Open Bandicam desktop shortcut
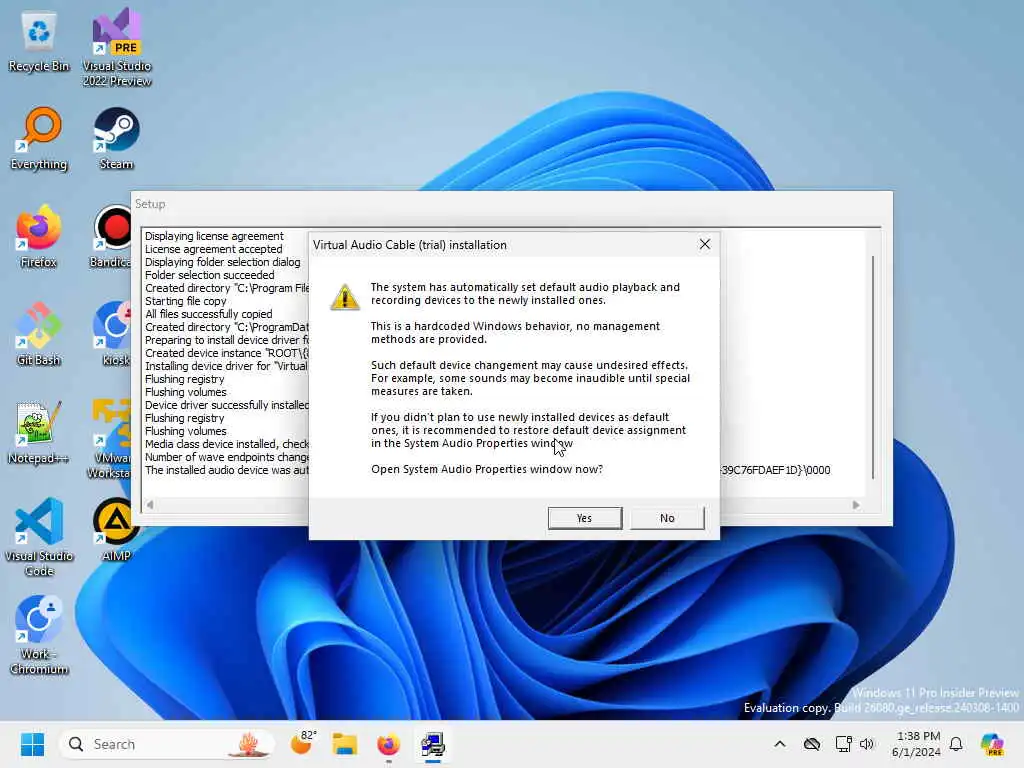The height and width of the screenshot is (768, 1024). coord(111,236)
